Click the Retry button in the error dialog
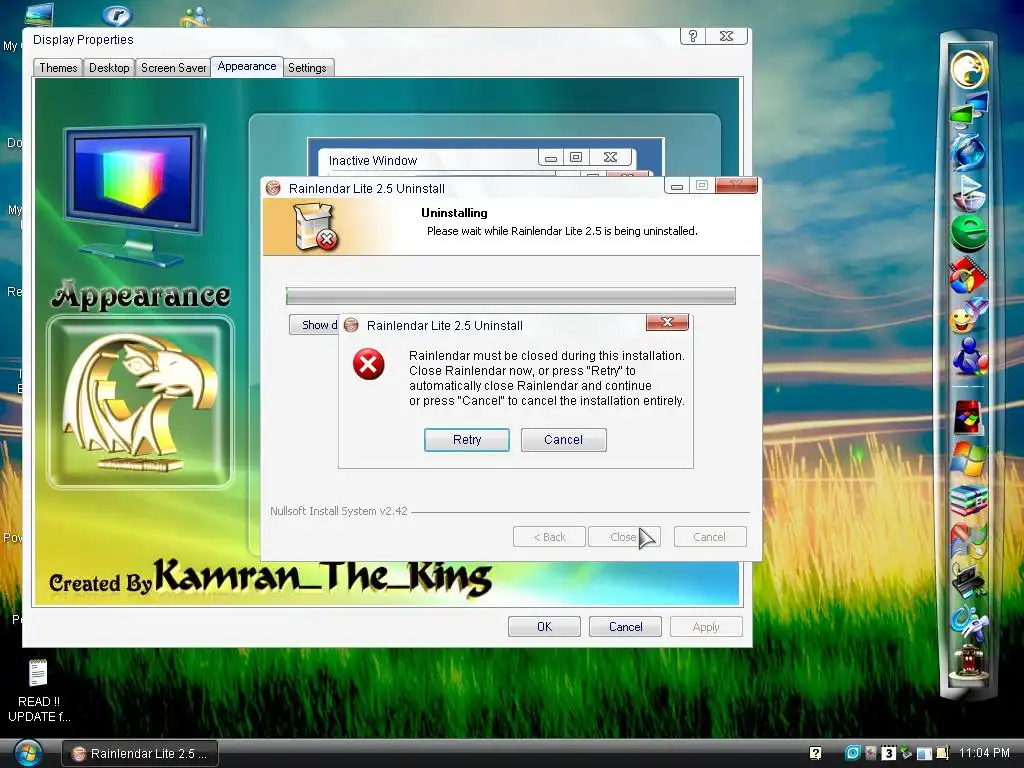The image size is (1024, 768). [x=466, y=440]
